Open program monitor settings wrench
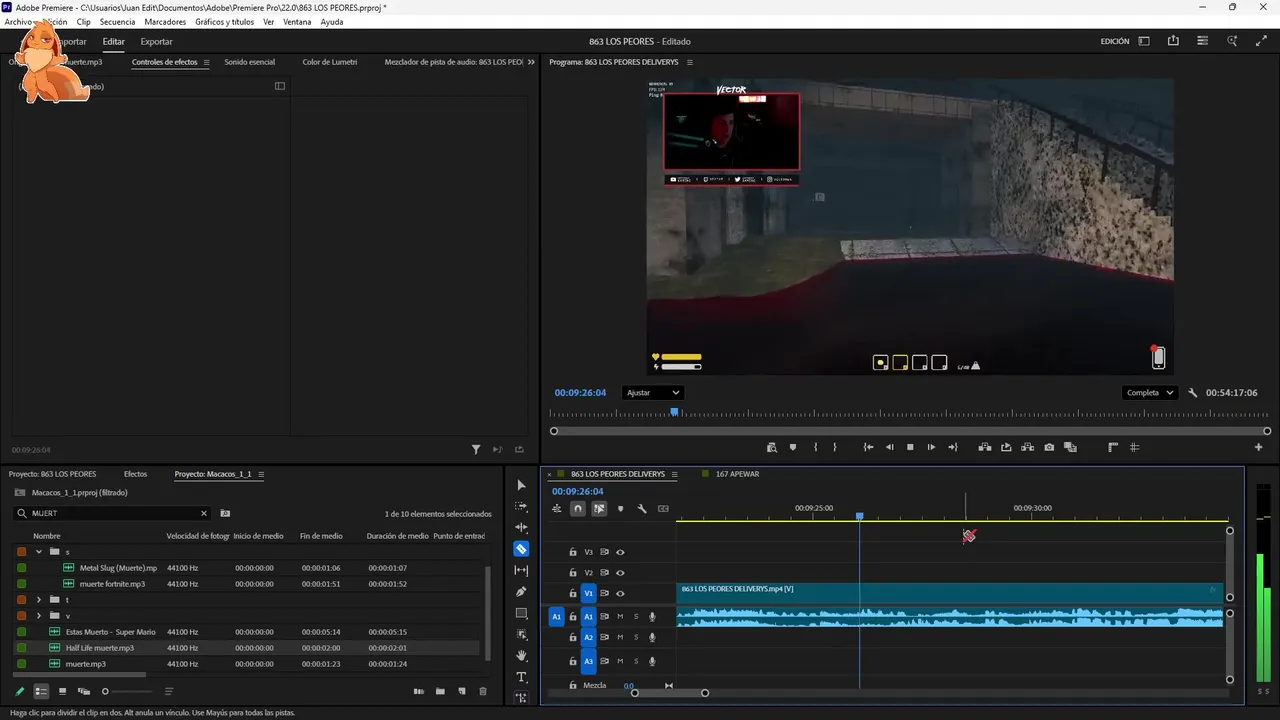Image resolution: width=1280 pixels, height=720 pixels. pos(1193,393)
